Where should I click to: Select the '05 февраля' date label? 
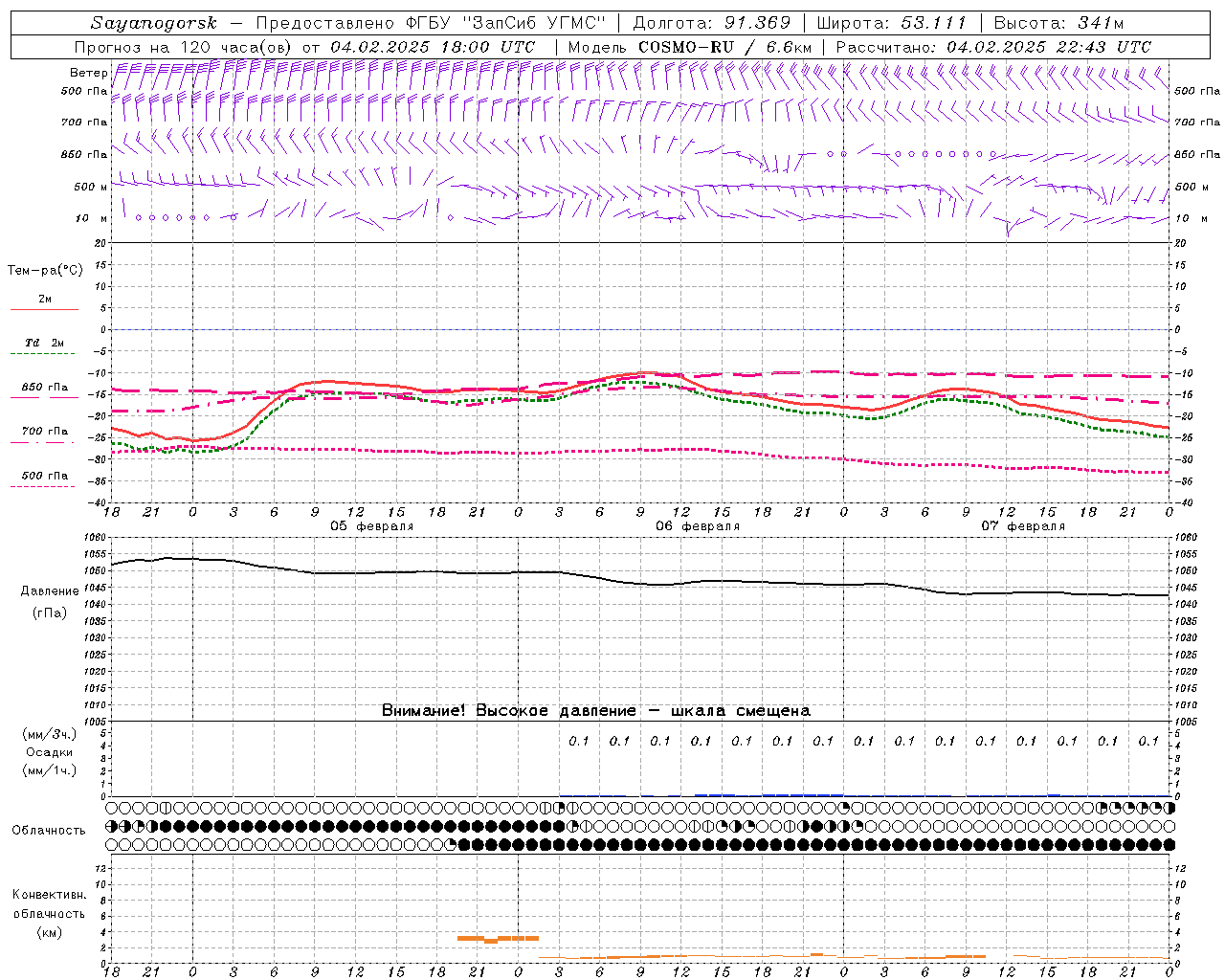372,526
